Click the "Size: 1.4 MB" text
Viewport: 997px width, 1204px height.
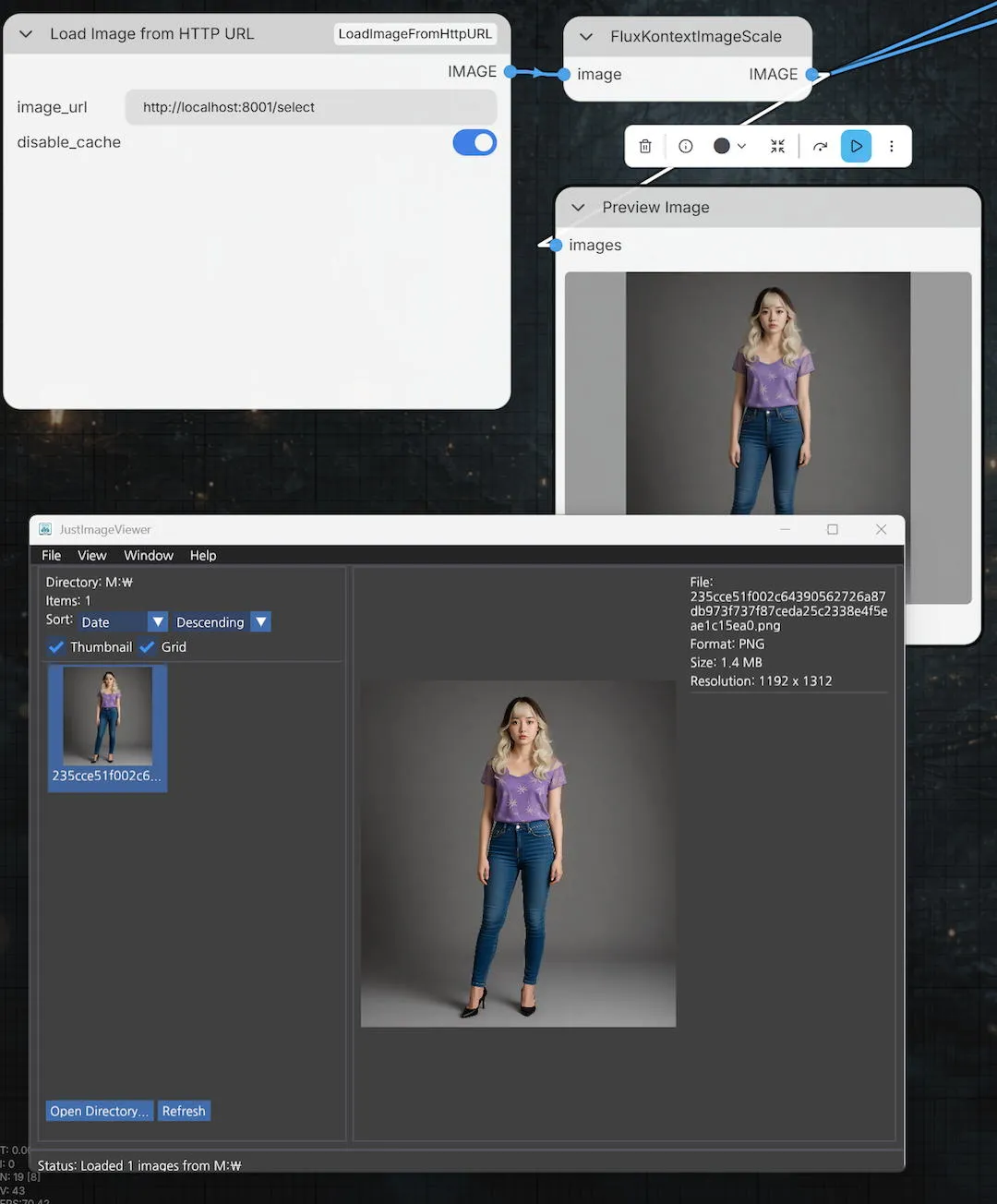tap(727, 662)
